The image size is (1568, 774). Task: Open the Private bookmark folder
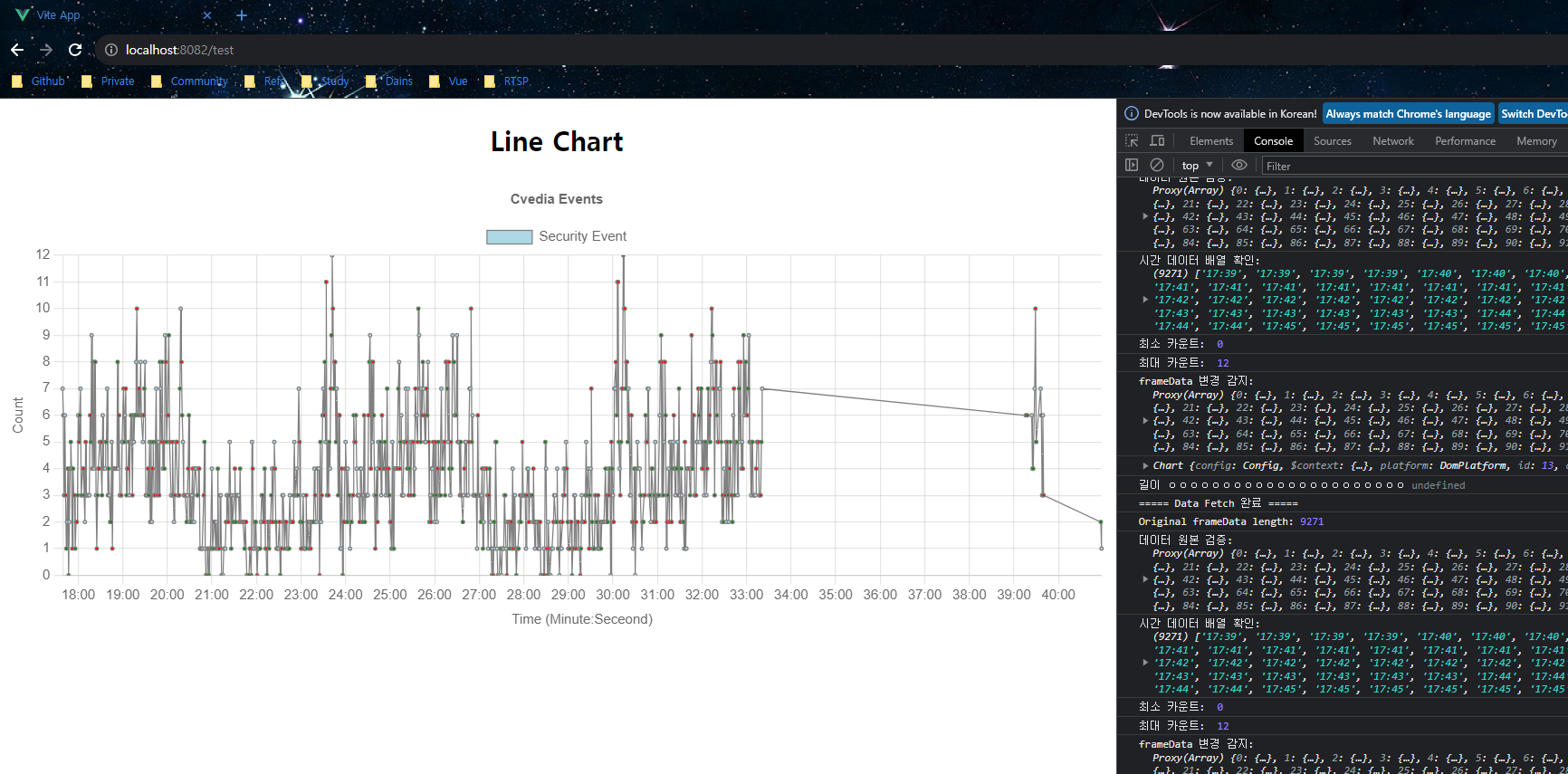[108, 81]
